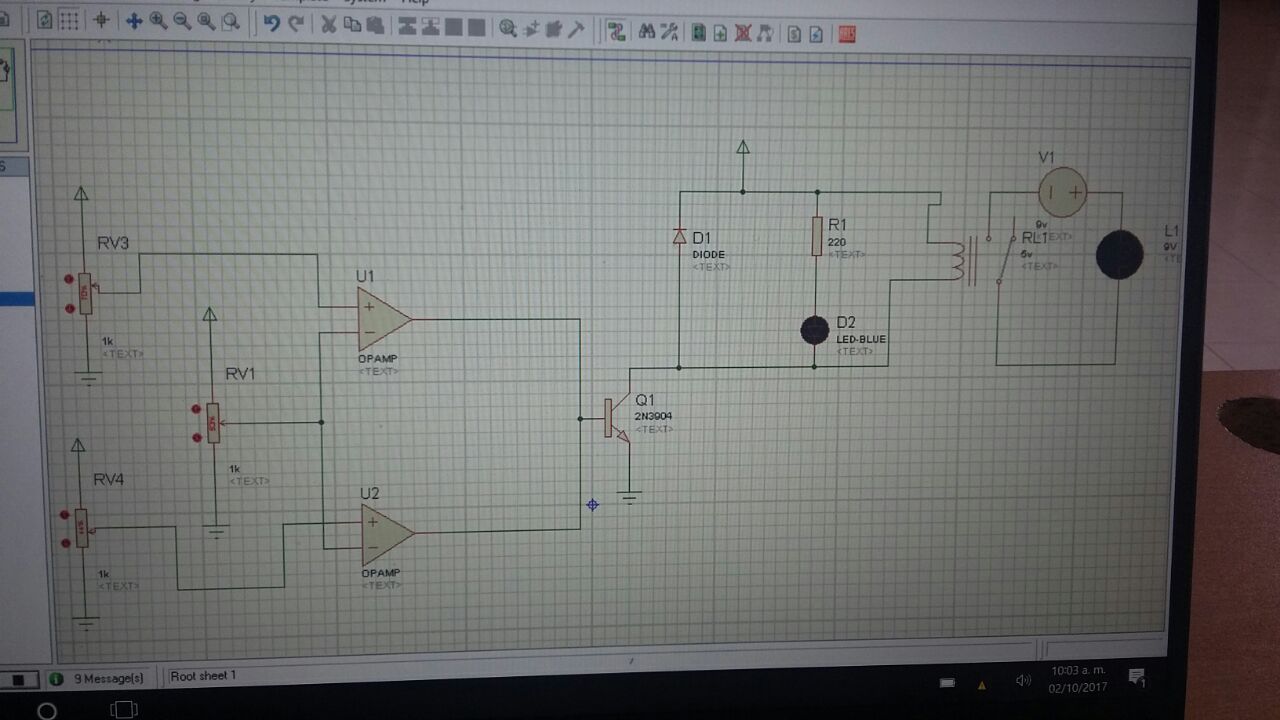Click the Zoom to Area icon
This screenshot has width=1280, height=720.
[231, 21]
